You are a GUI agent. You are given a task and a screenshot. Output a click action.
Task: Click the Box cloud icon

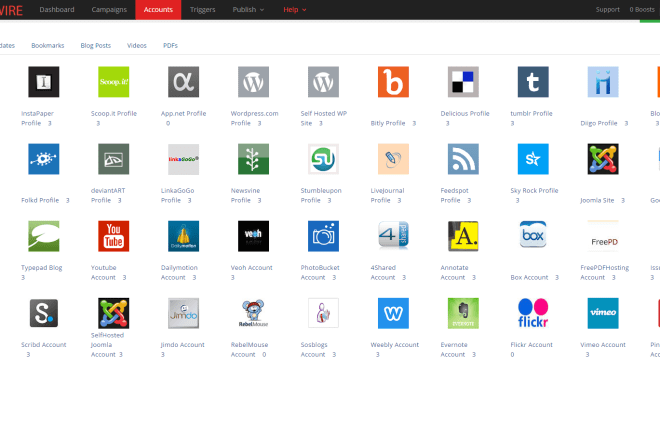click(x=533, y=234)
